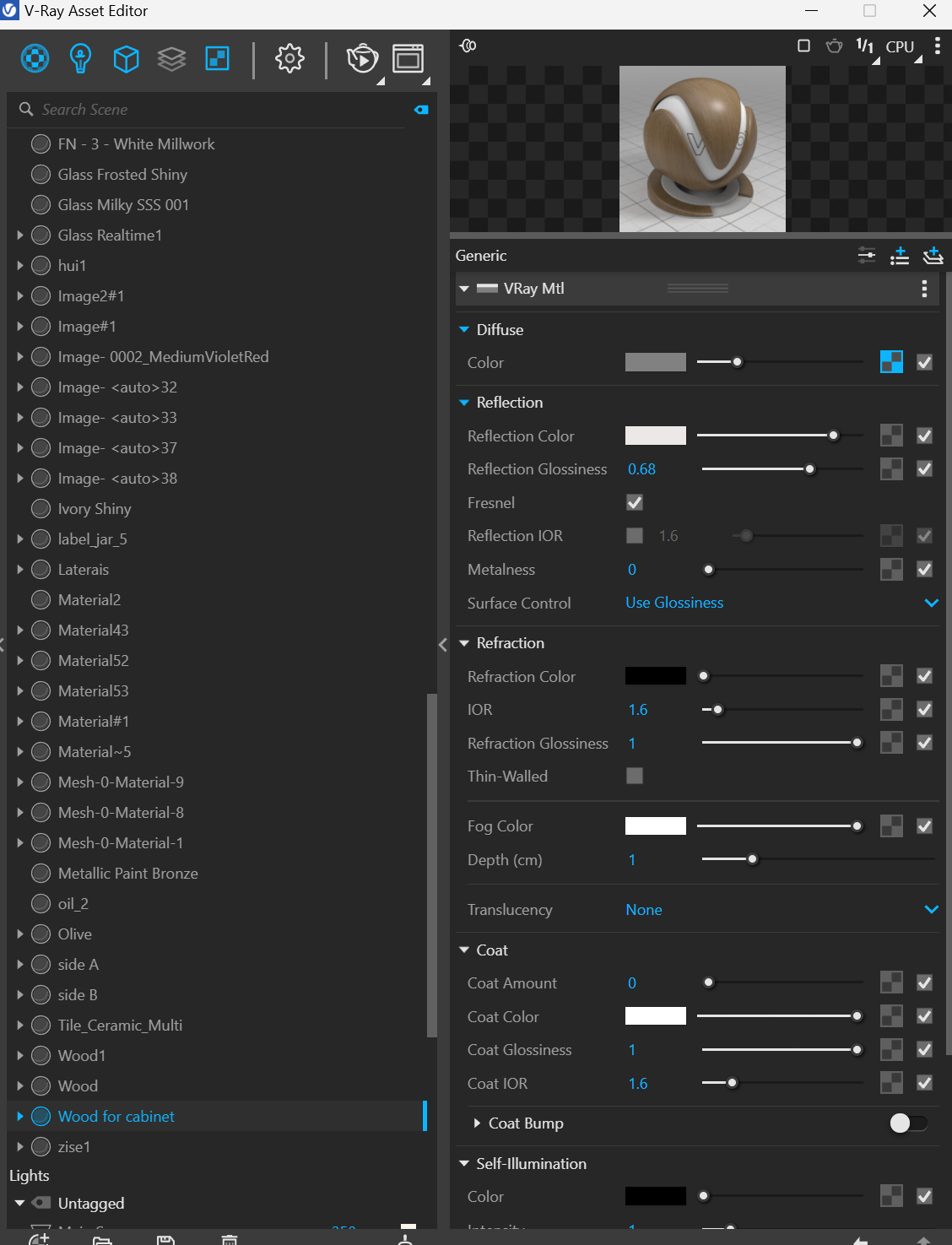Open the Surface Control dropdown

(782, 603)
